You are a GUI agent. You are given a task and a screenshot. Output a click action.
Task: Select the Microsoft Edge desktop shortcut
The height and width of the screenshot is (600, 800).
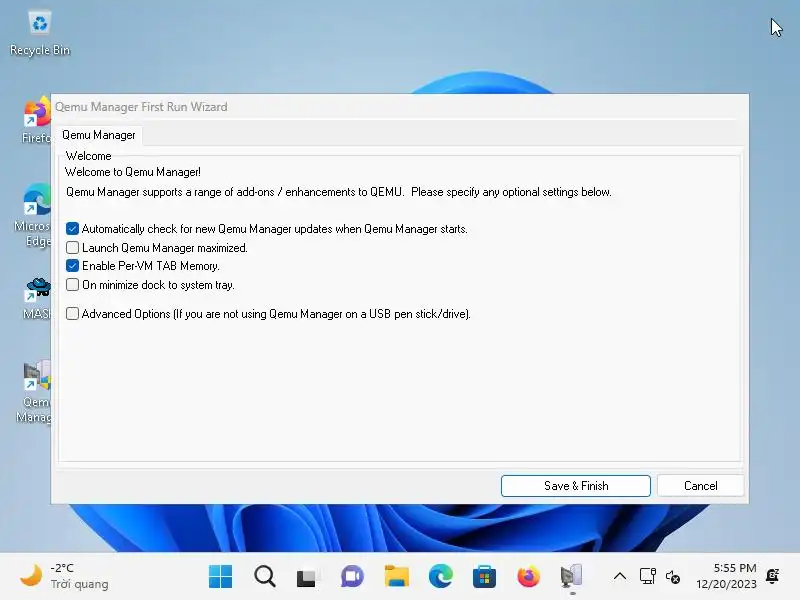tap(34, 215)
